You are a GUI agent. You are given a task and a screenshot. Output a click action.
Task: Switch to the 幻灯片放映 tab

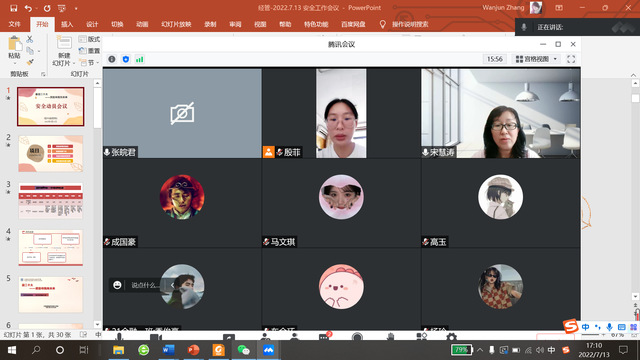[x=176, y=24]
